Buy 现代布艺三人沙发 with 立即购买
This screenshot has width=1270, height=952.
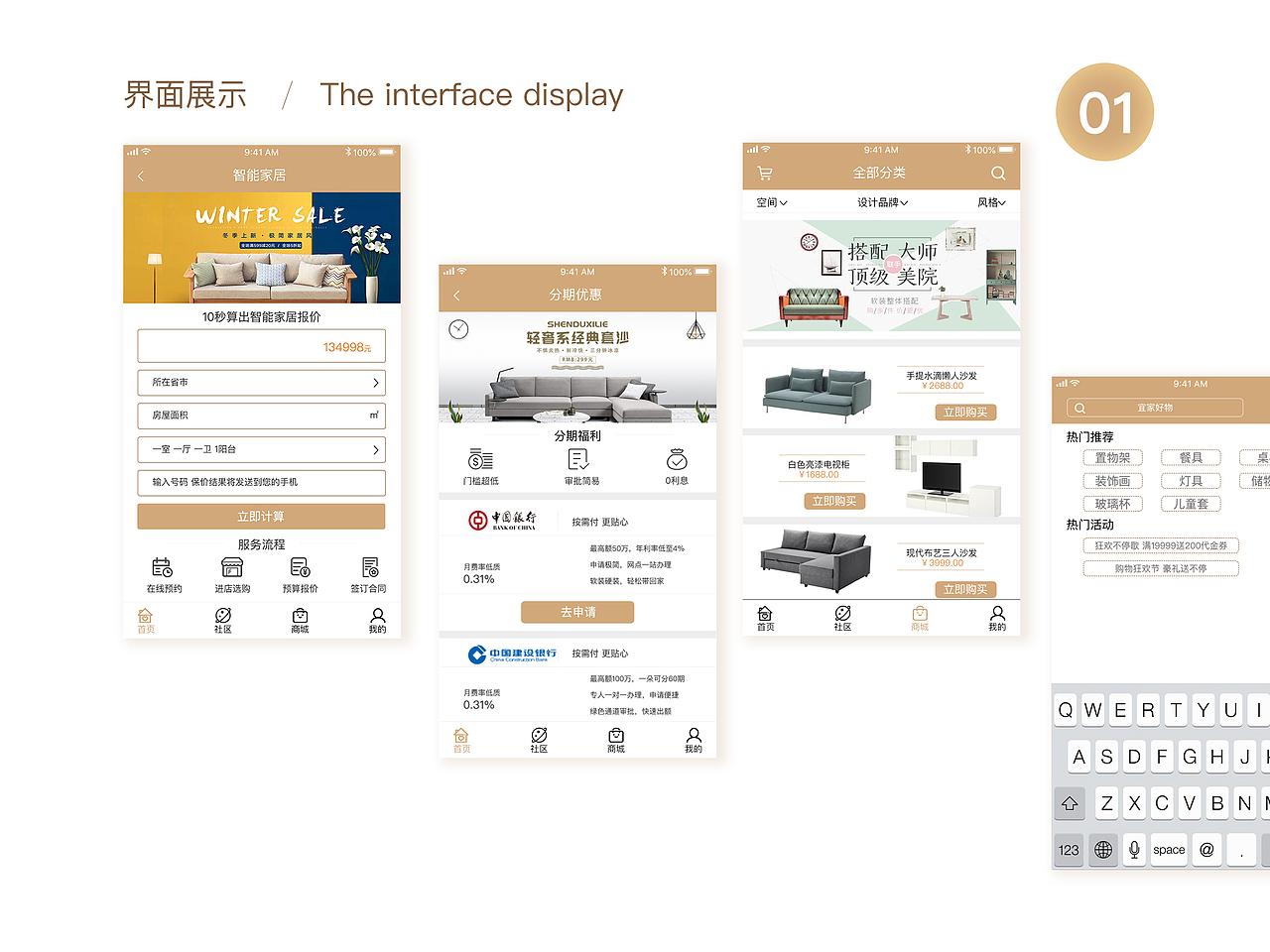tap(965, 589)
